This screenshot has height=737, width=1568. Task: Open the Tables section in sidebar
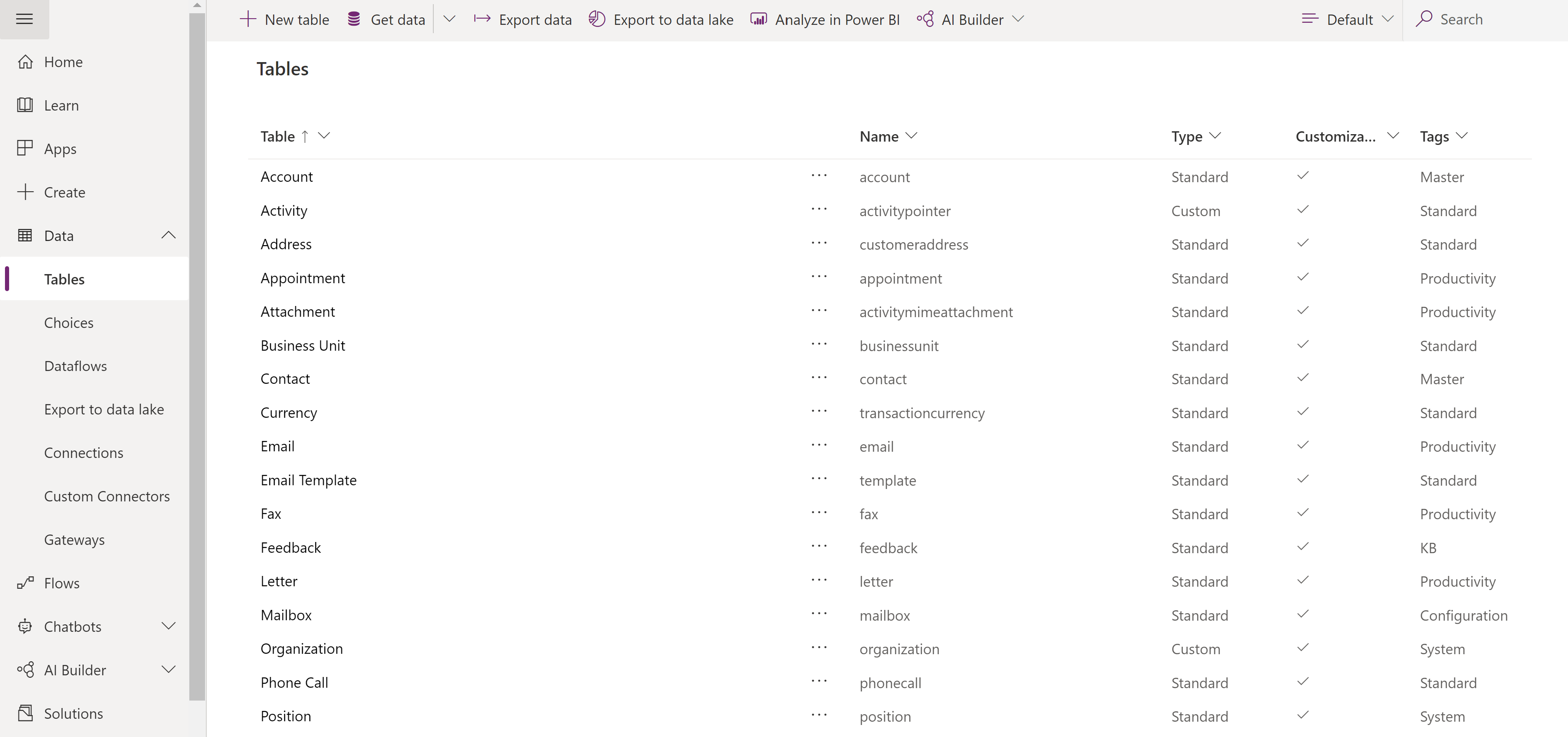(x=64, y=278)
